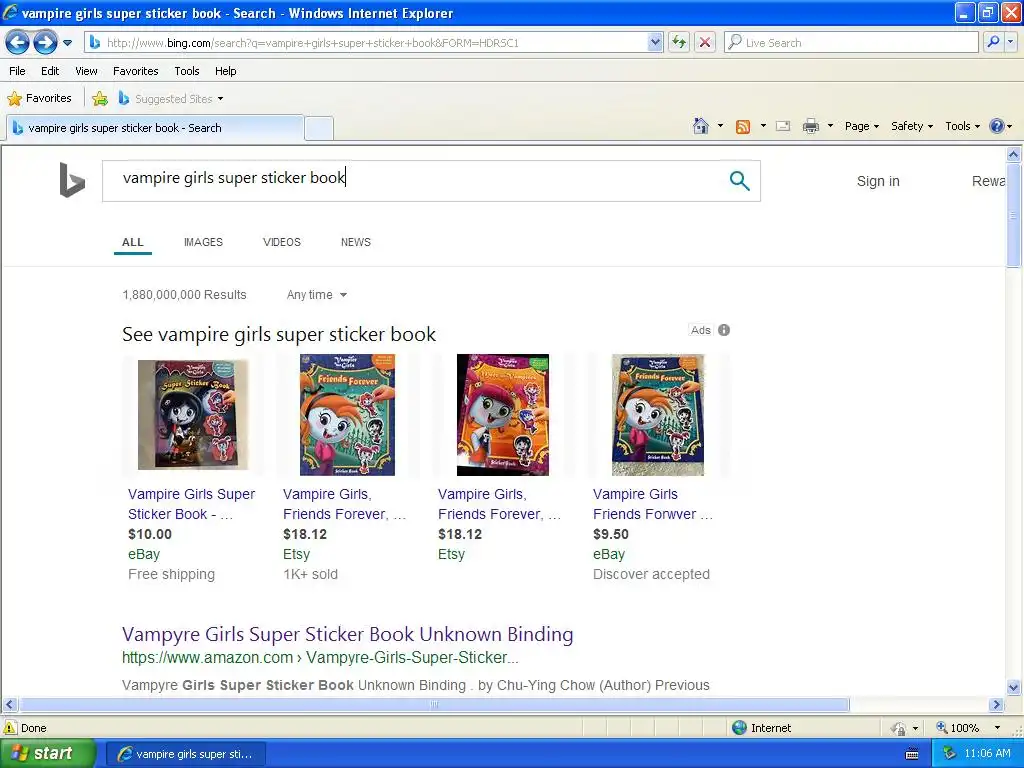The width and height of the screenshot is (1024, 768).
Task: Open the Any time filter dropdown
Action: tap(317, 295)
